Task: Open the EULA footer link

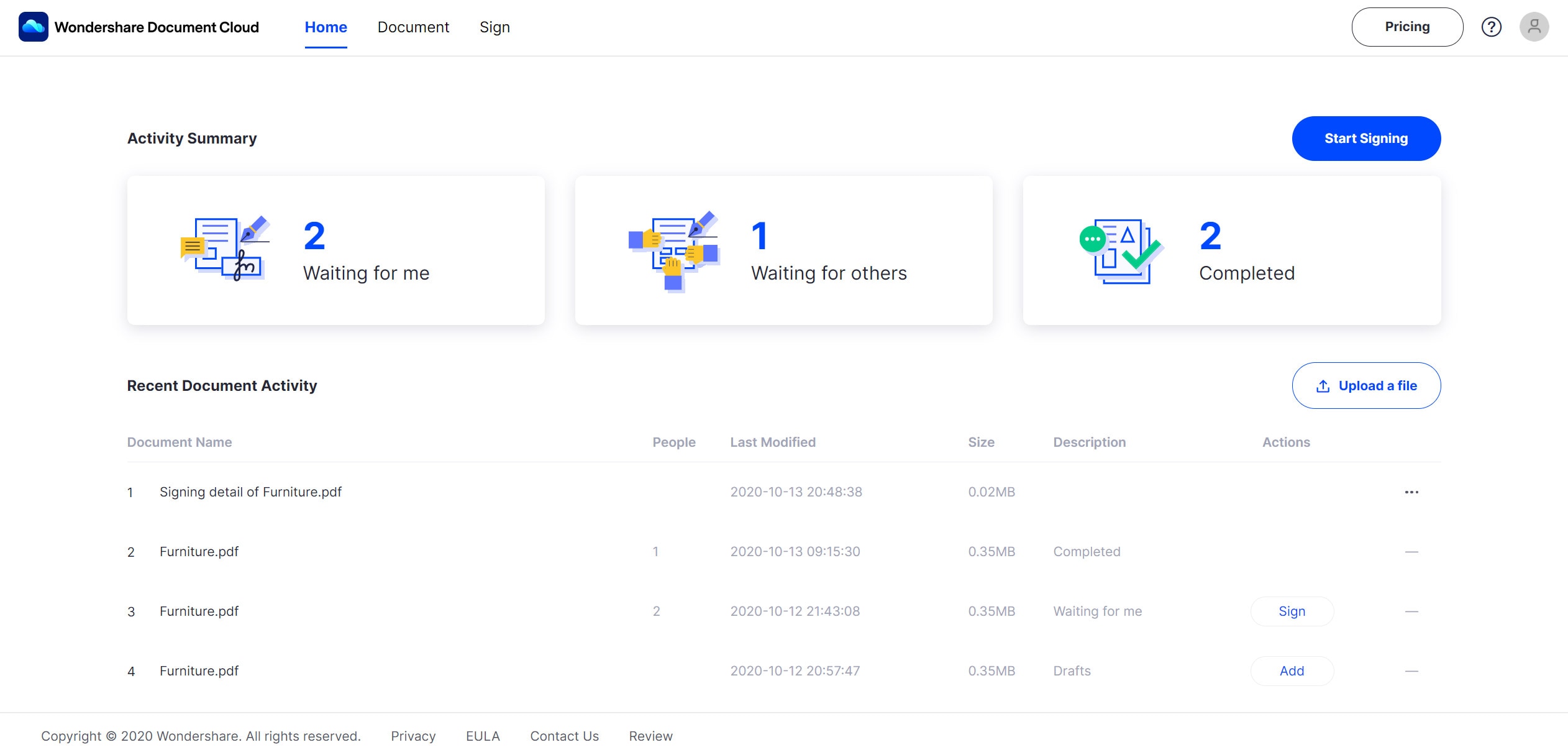Action: coord(483,736)
